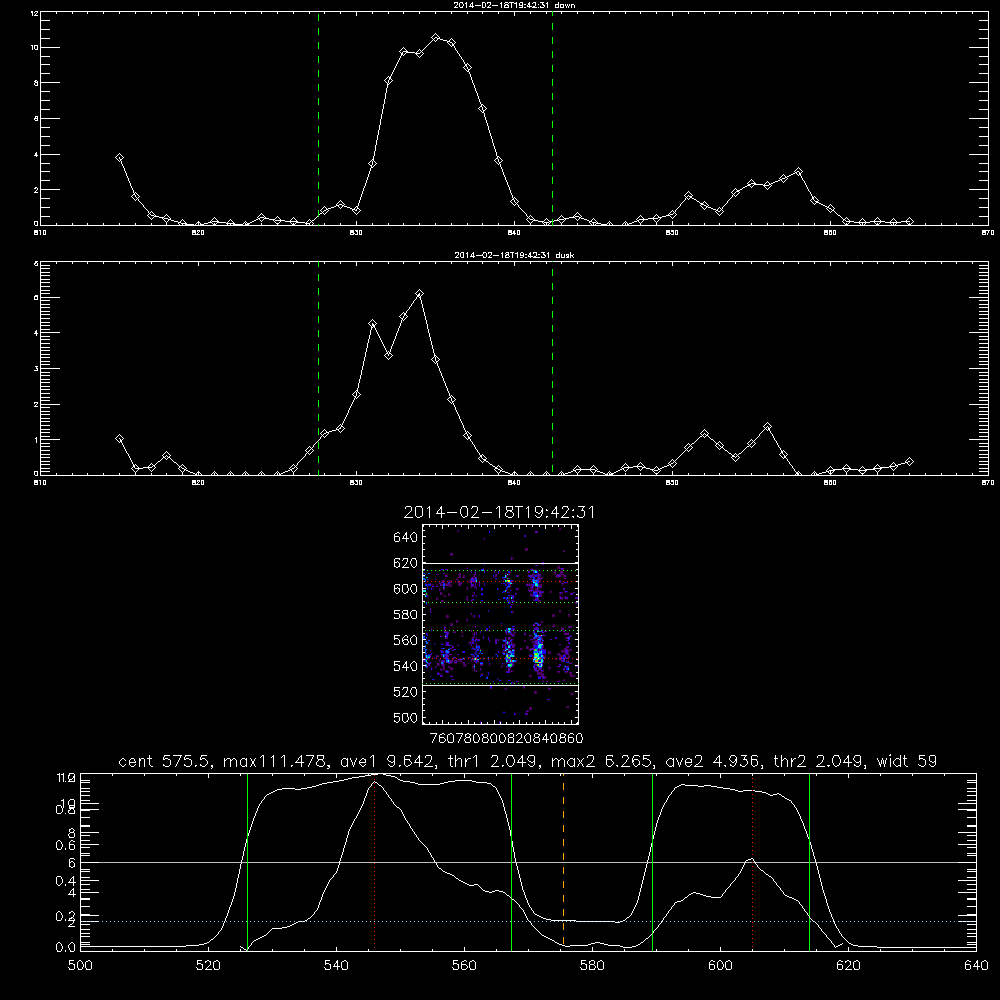
Task: Click the dusk curve's secondary peak diamond near 856
Action: click(767, 427)
